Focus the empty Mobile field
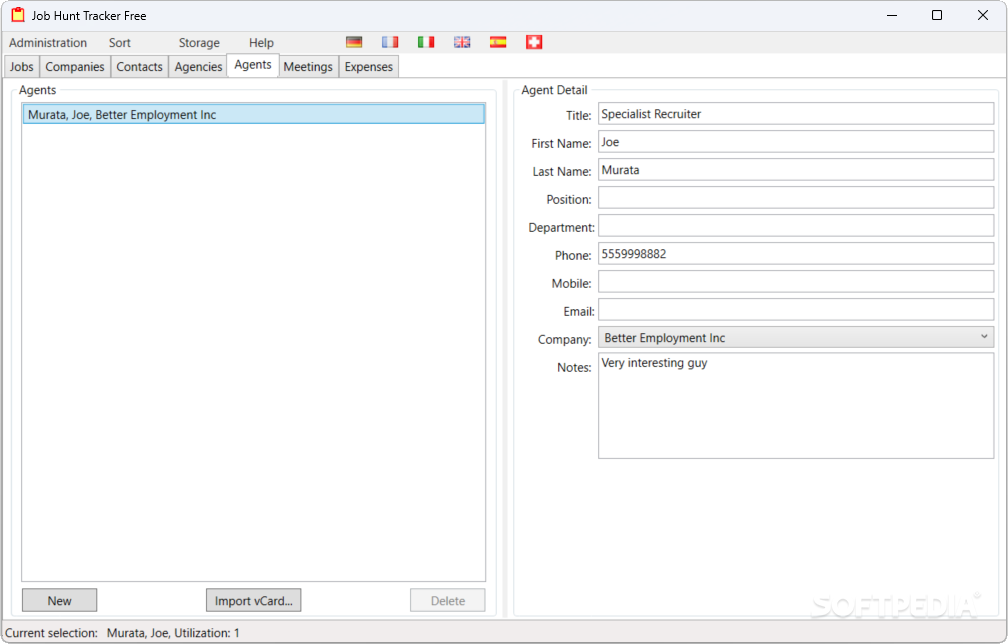This screenshot has width=1008, height=644. (796, 282)
